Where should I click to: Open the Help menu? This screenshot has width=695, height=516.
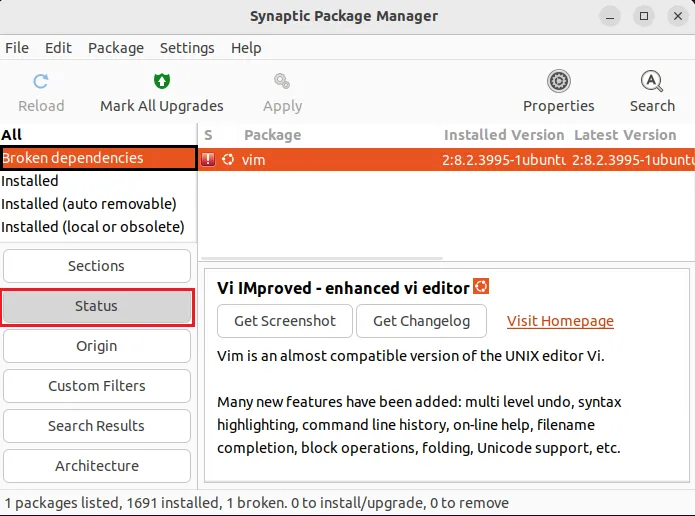[246, 47]
